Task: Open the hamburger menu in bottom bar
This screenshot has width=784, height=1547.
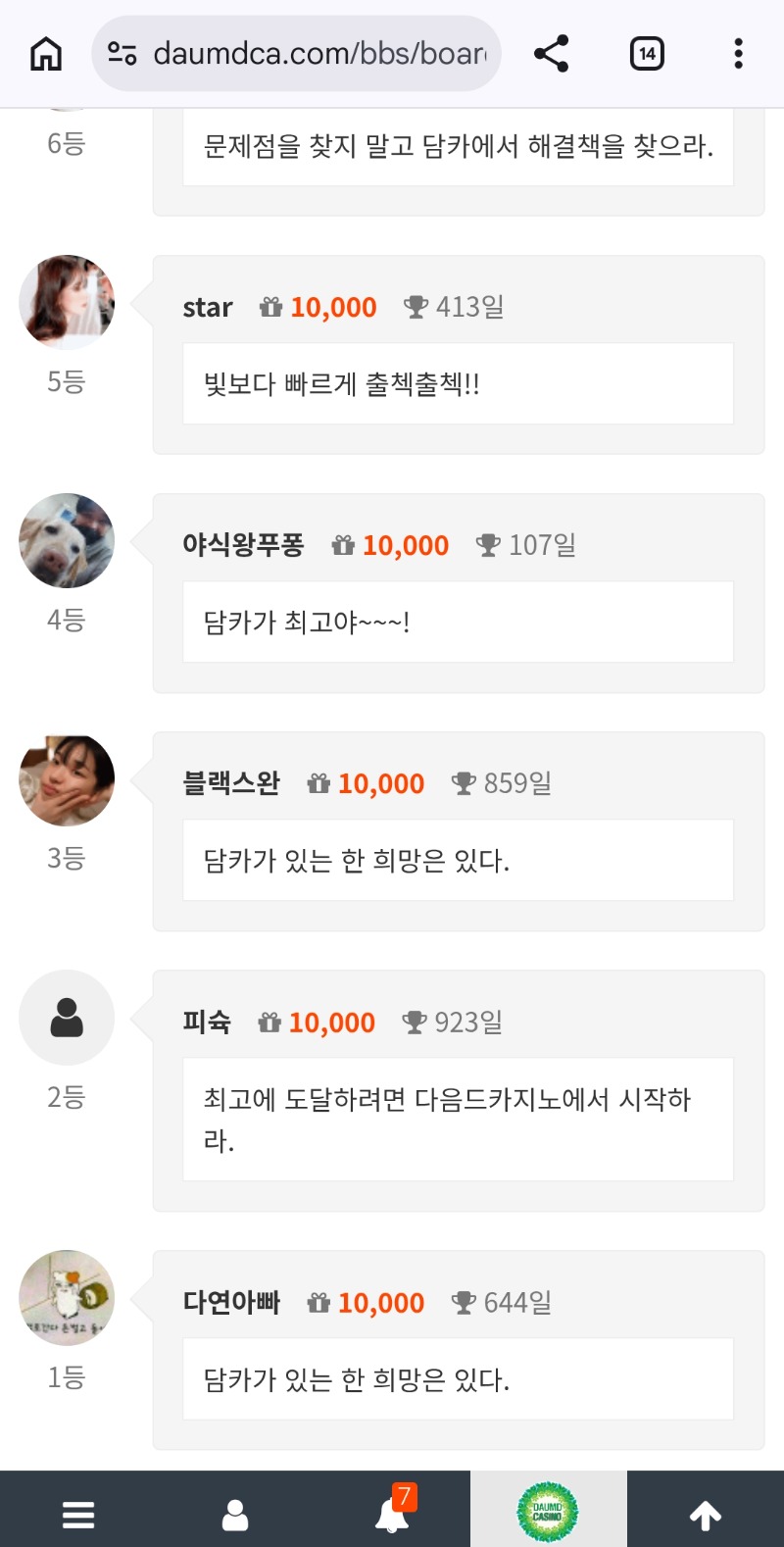Action: (78, 1515)
